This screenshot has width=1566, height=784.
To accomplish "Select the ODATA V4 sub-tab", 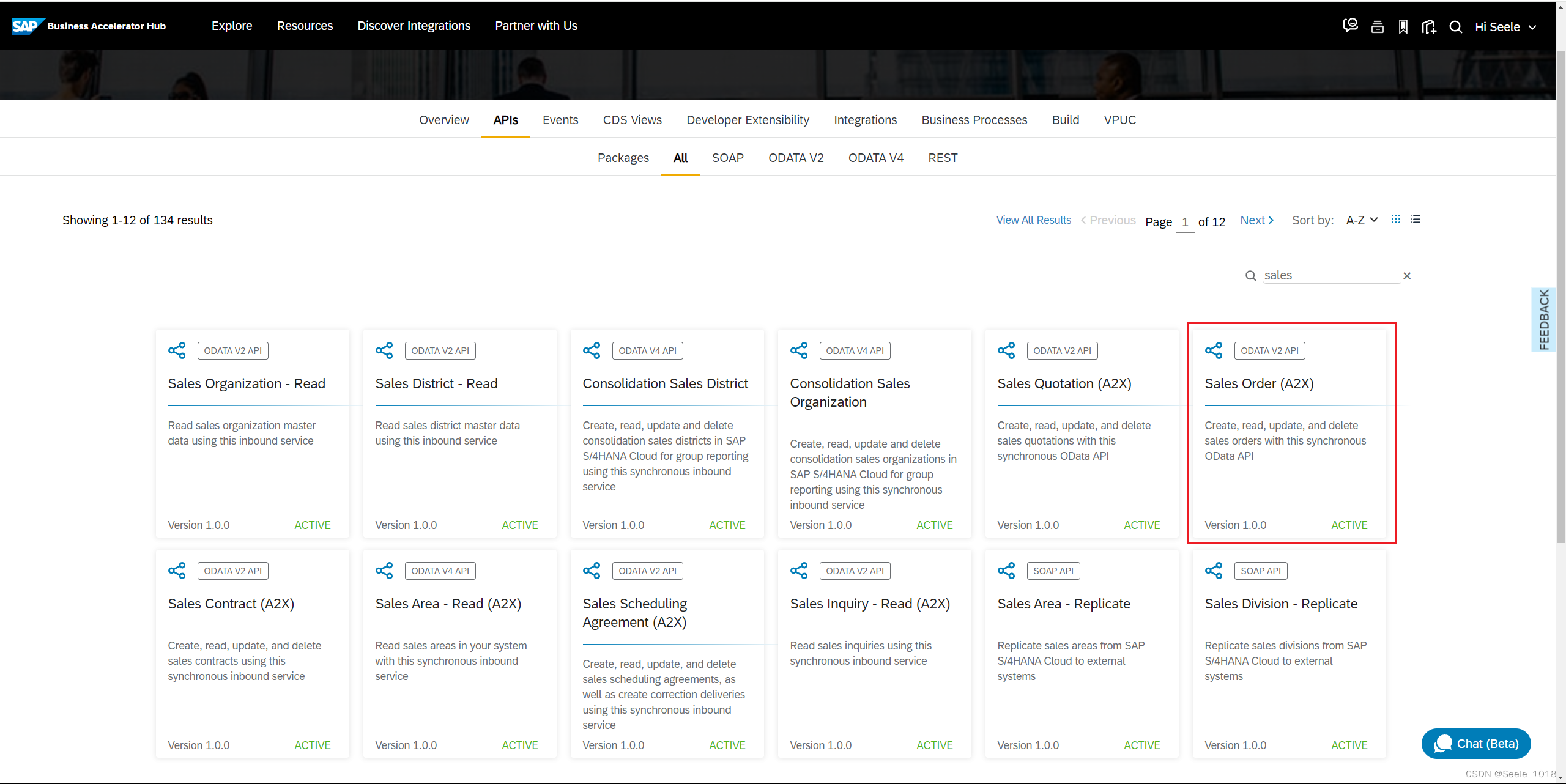I will [x=876, y=158].
